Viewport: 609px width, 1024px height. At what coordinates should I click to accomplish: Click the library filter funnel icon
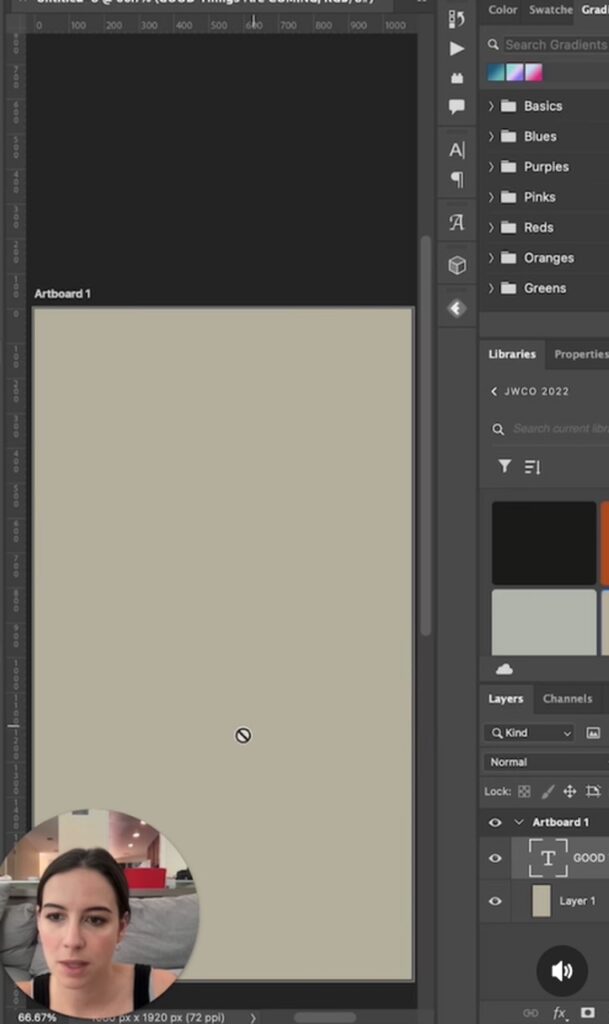coord(505,466)
